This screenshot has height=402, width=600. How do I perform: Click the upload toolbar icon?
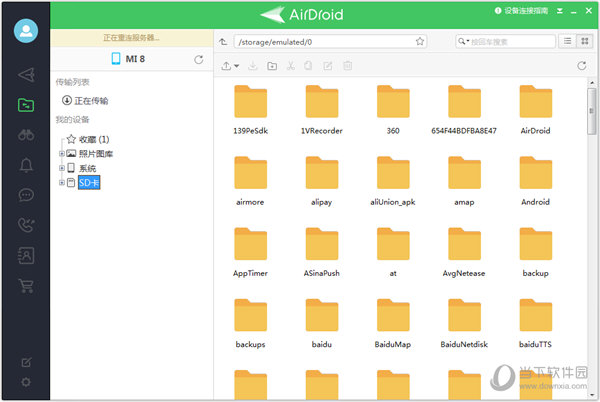tap(226, 66)
